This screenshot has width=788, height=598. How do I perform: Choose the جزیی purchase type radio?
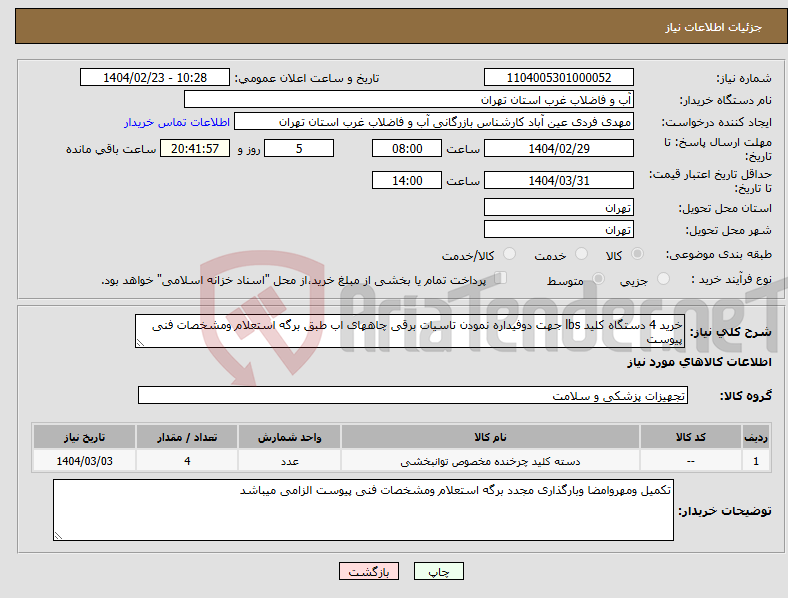tap(663, 278)
